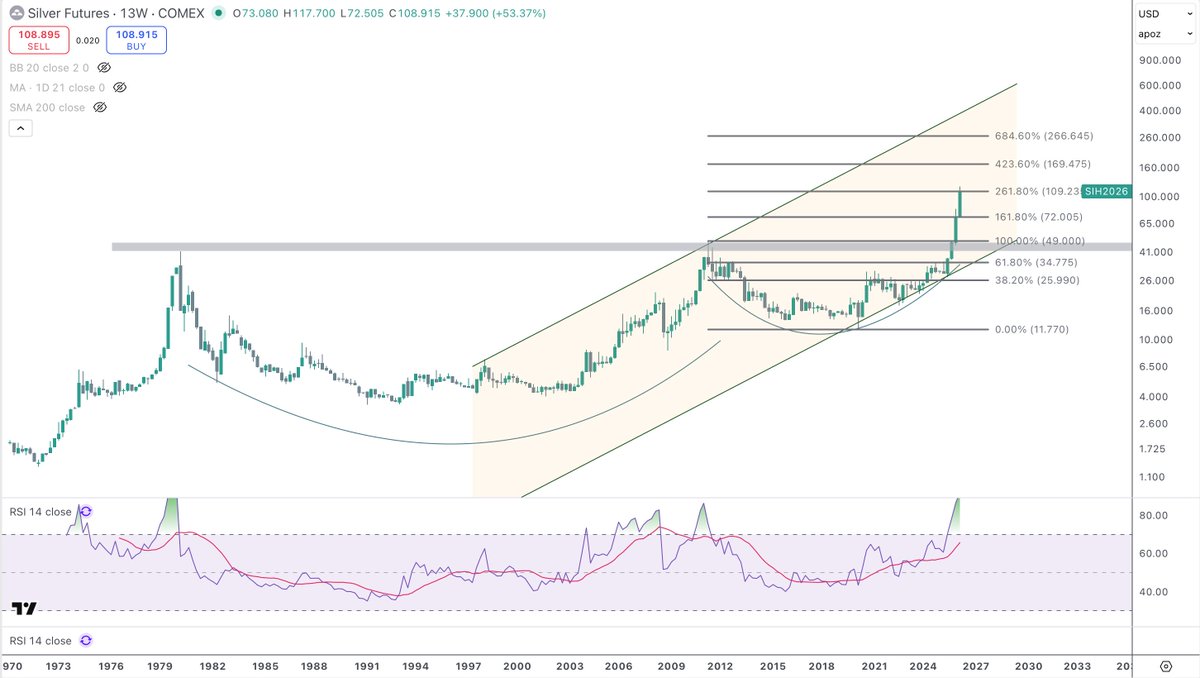Image resolution: width=1200 pixels, height=678 pixels.
Task: Open chart settings gear at bottom right
Action: [1166, 665]
